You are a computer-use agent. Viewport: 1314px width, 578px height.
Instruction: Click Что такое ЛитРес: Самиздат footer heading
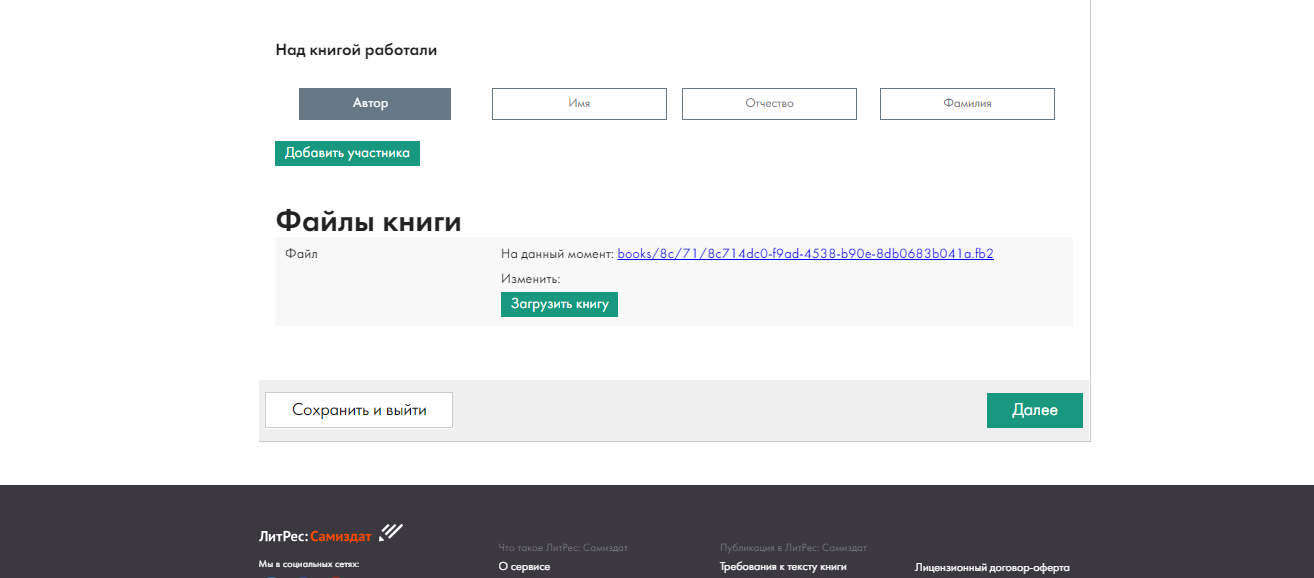pyautogui.click(x=562, y=548)
